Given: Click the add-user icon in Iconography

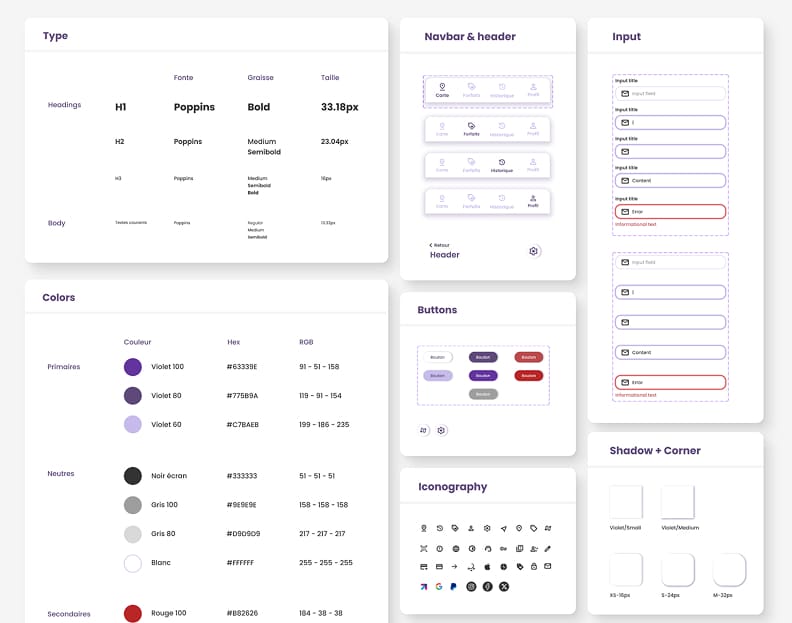Looking at the screenshot, I should [x=534, y=549].
